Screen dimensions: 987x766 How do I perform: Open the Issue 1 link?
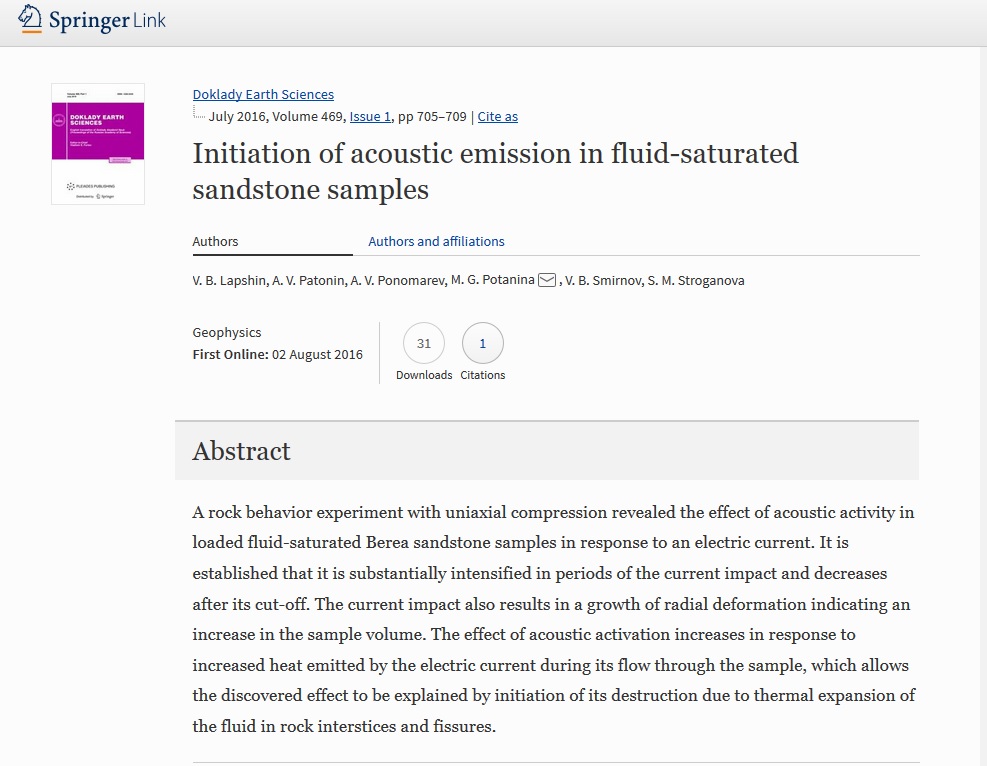[x=370, y=116]
